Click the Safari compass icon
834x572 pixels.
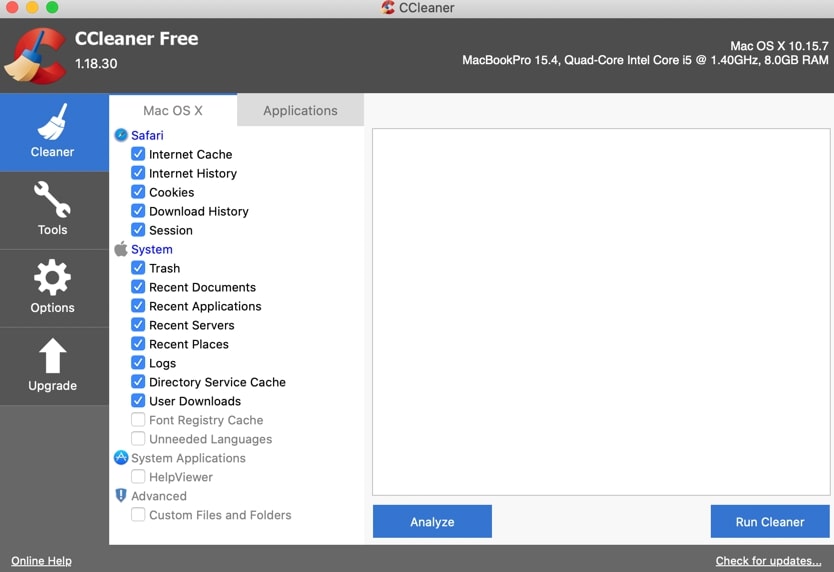[x=121, y=135]
